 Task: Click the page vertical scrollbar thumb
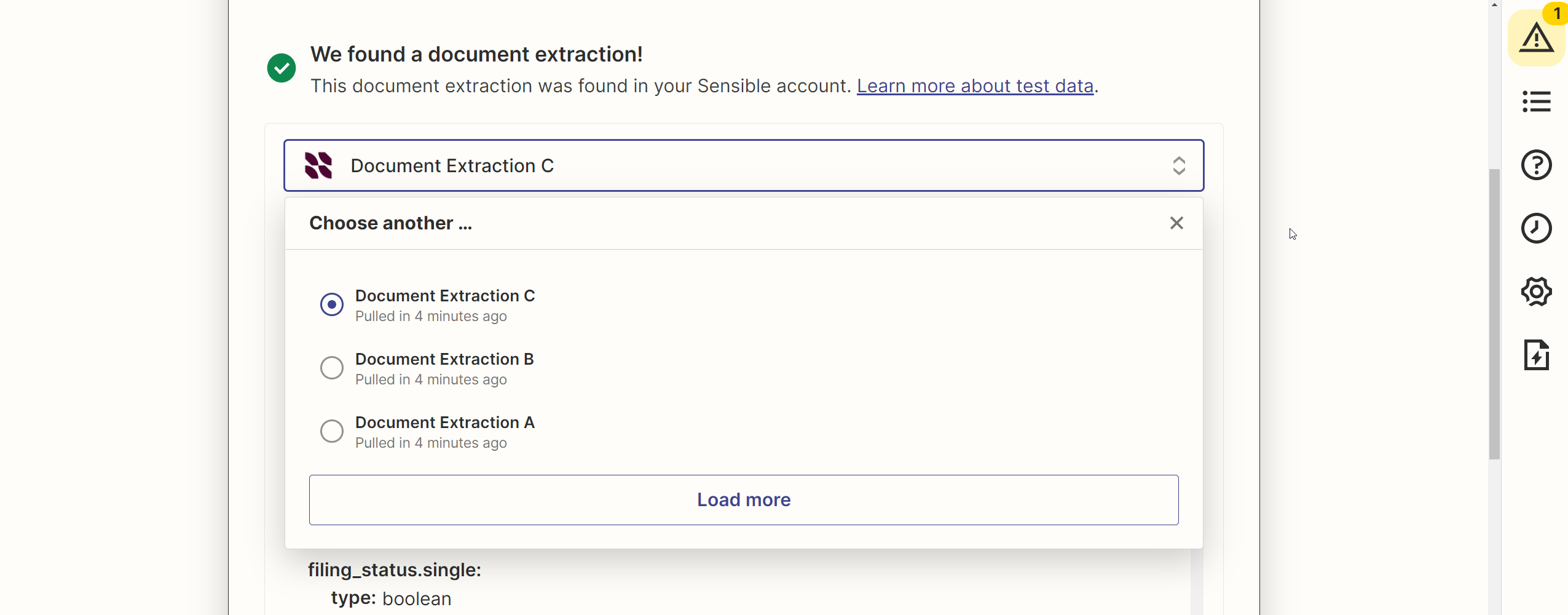(x=1494, y=314)
